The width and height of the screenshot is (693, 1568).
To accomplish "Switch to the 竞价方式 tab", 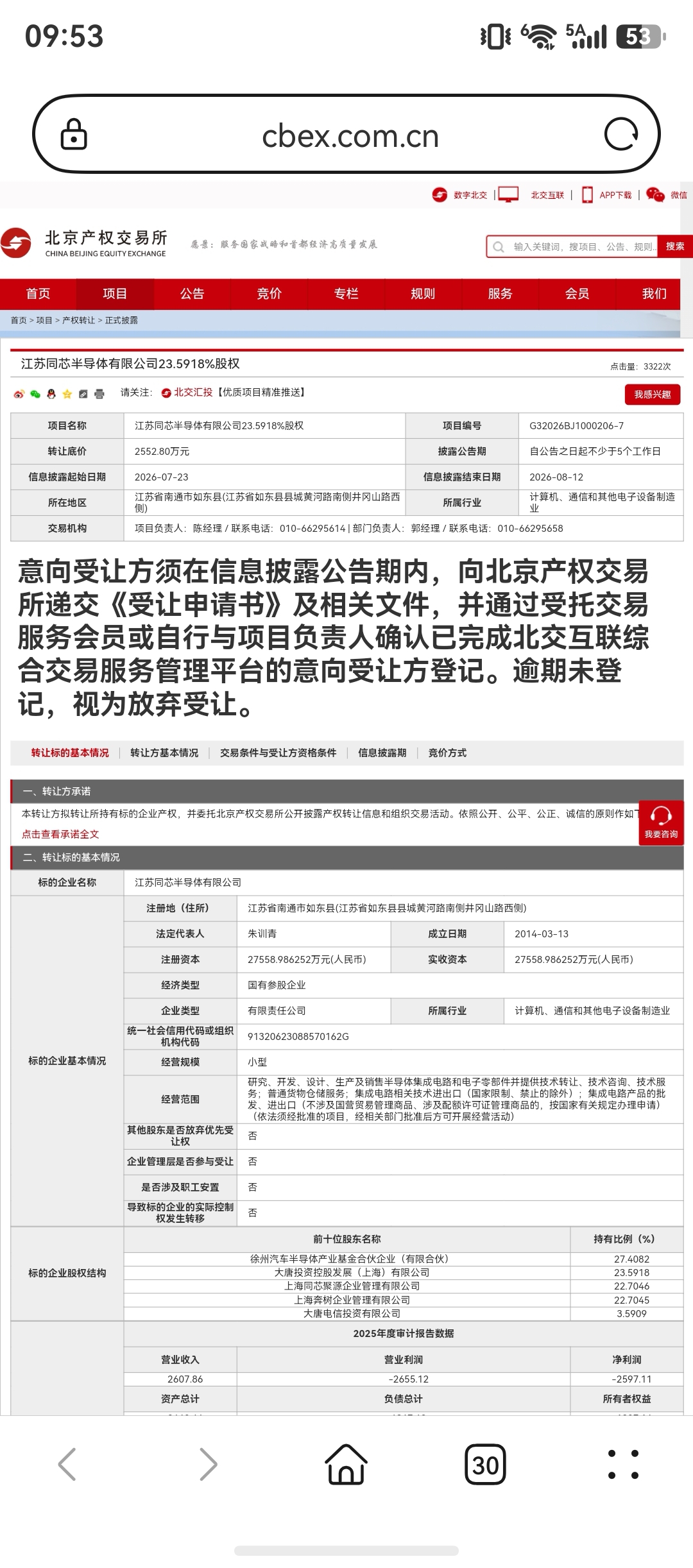I will click(447, 753).
